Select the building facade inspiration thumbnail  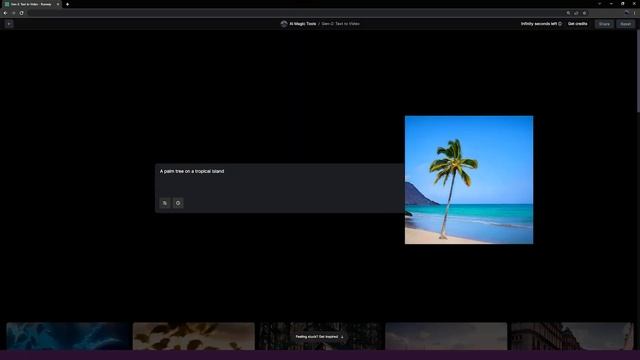coord(572,336)
